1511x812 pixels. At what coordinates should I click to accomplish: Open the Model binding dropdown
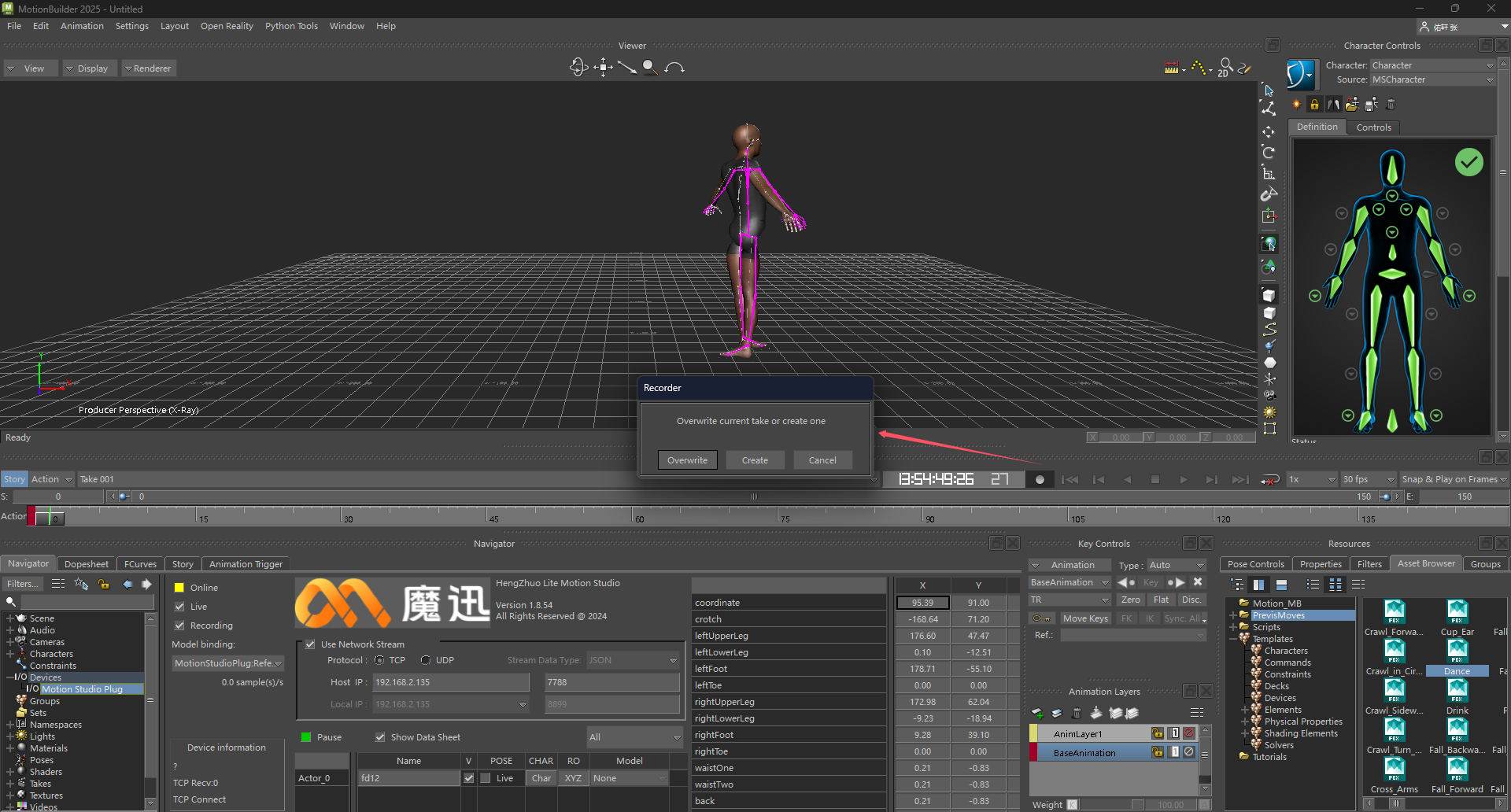[x=227, y=663]
